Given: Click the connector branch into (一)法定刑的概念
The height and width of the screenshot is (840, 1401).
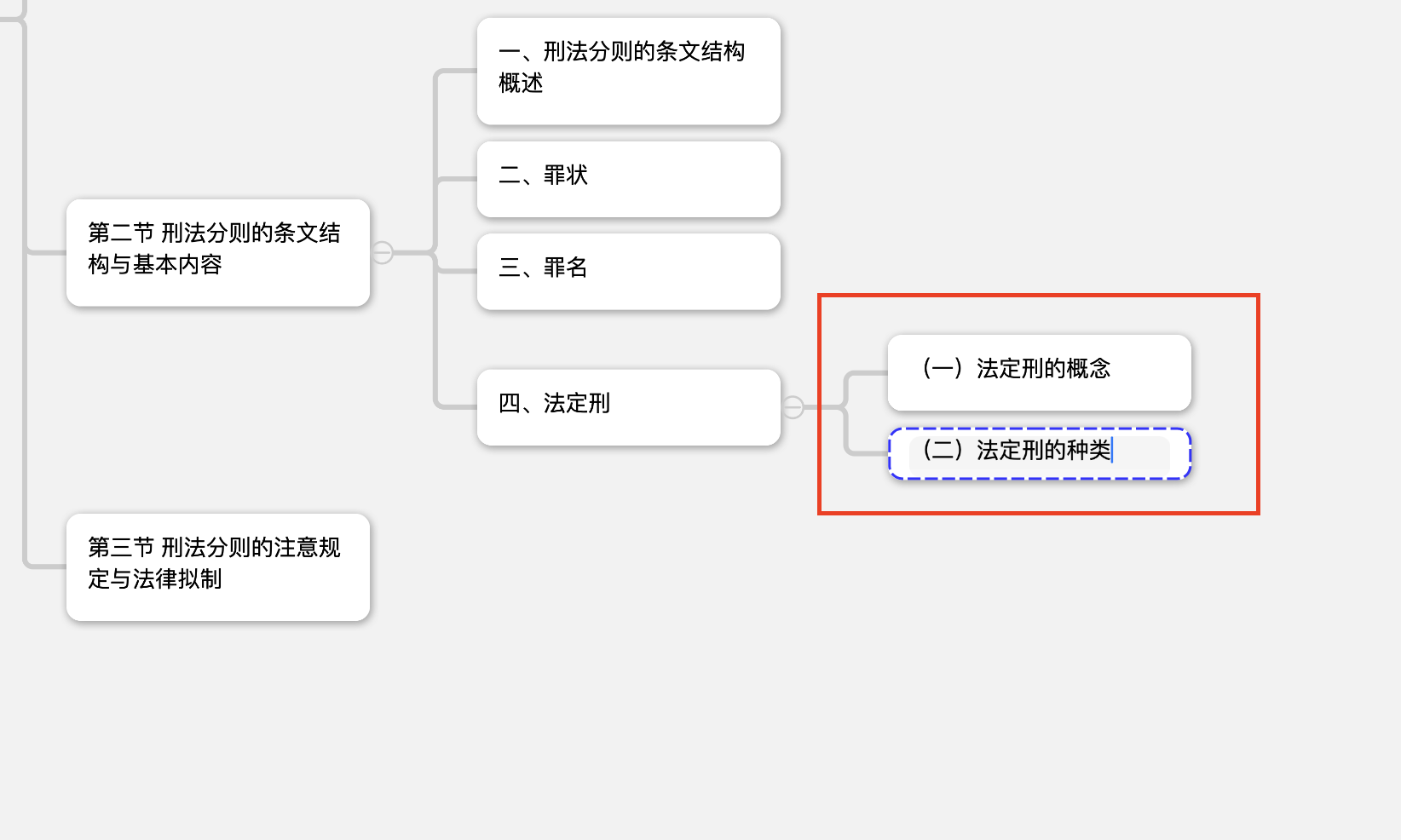Looking at the screenshot, I should [x=868, y=373].
